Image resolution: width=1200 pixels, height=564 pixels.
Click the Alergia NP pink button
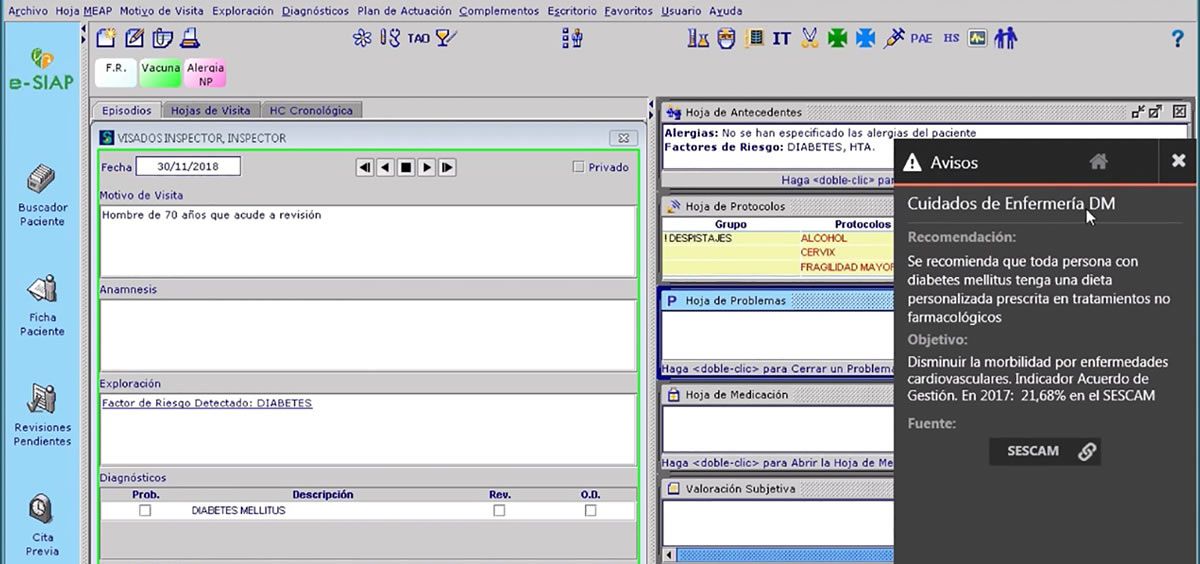205,74
